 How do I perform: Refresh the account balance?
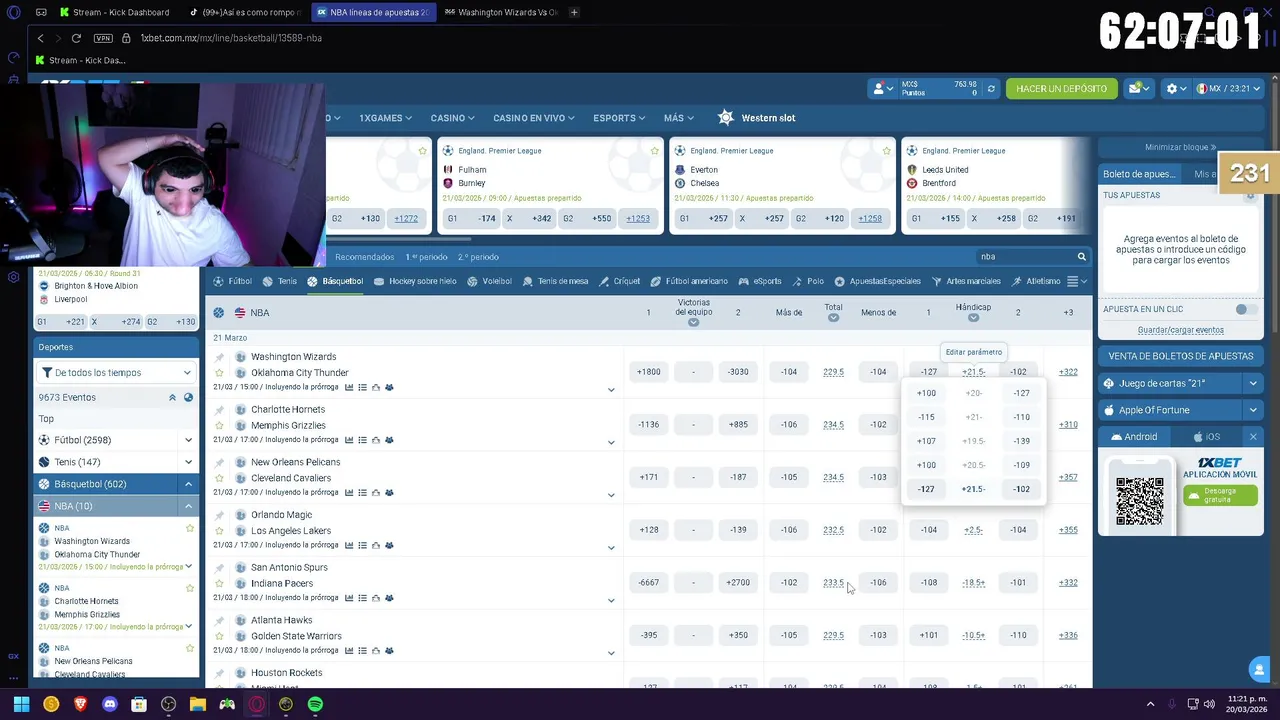coord(991,89)
